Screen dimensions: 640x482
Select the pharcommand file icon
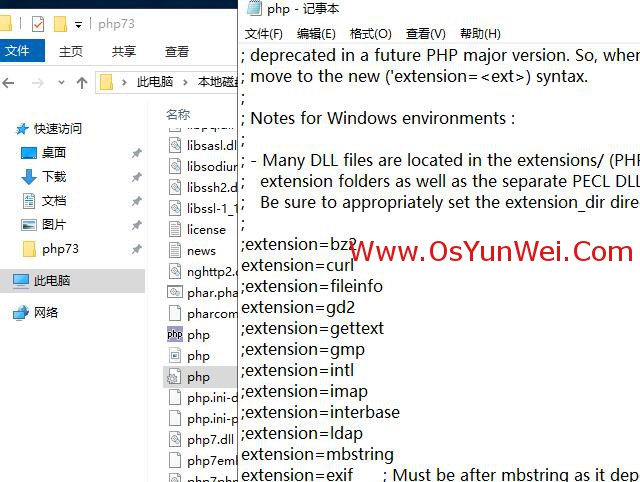coord(175,313)
